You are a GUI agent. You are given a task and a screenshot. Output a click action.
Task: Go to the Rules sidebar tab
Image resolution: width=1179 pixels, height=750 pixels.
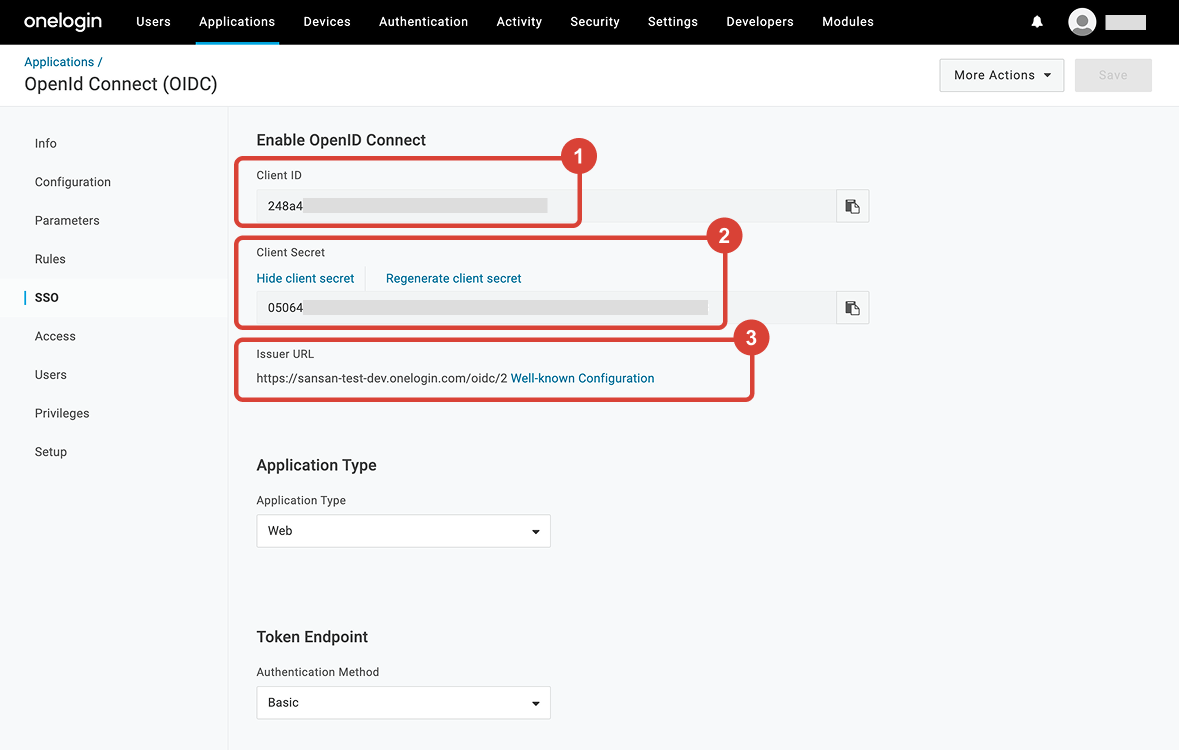click(x=50, y=259)
